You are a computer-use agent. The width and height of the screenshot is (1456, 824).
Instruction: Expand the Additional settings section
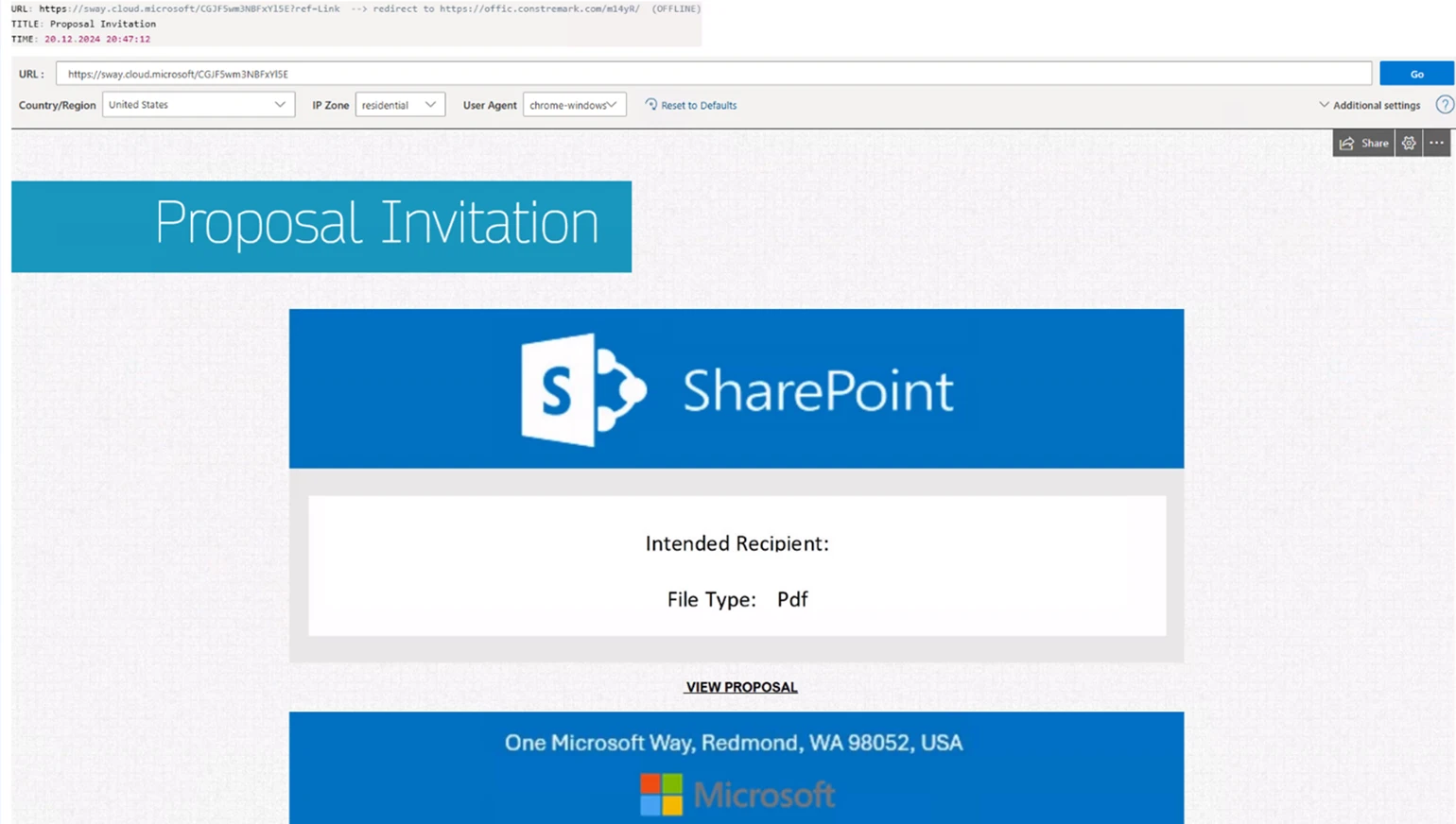1369,105
